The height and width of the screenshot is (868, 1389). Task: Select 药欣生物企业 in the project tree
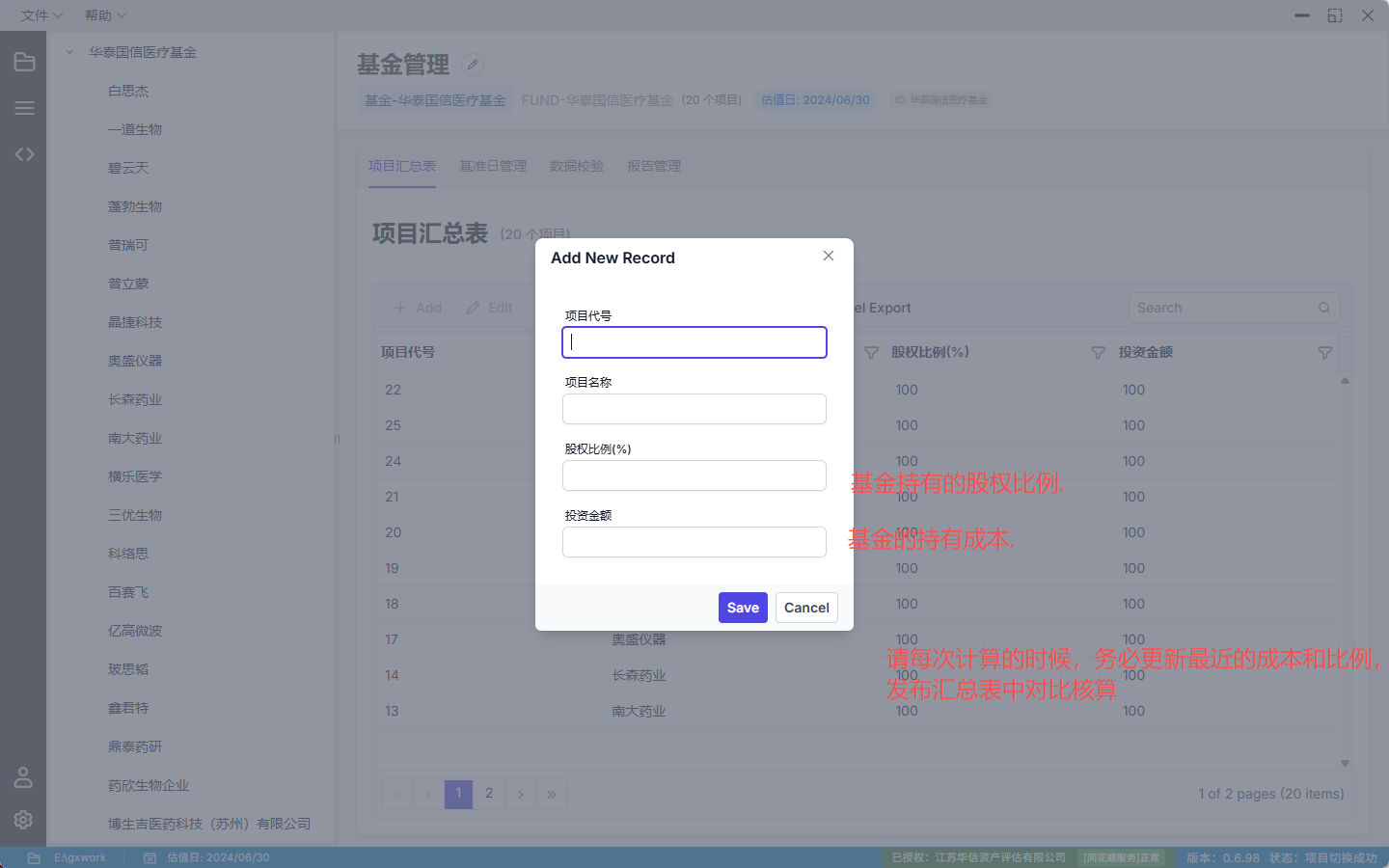(x=149, y=785)
